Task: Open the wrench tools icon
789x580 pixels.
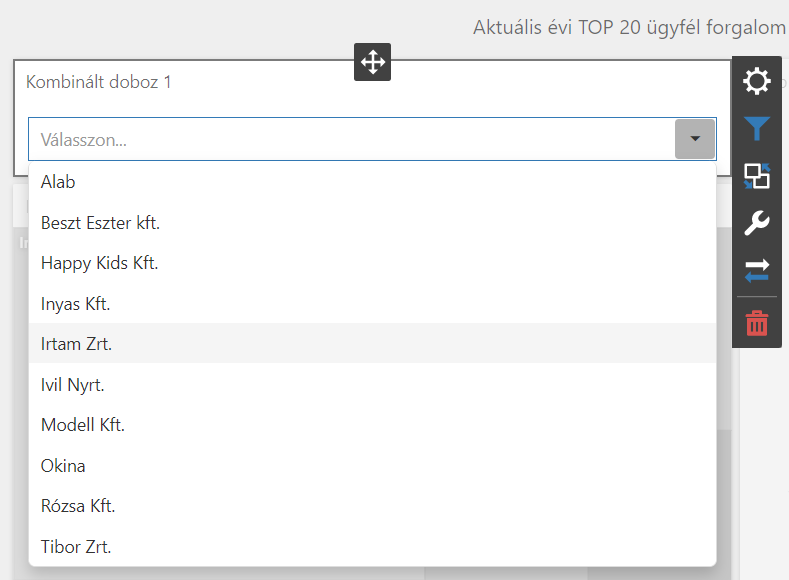Action: click(x=757, y=223)
